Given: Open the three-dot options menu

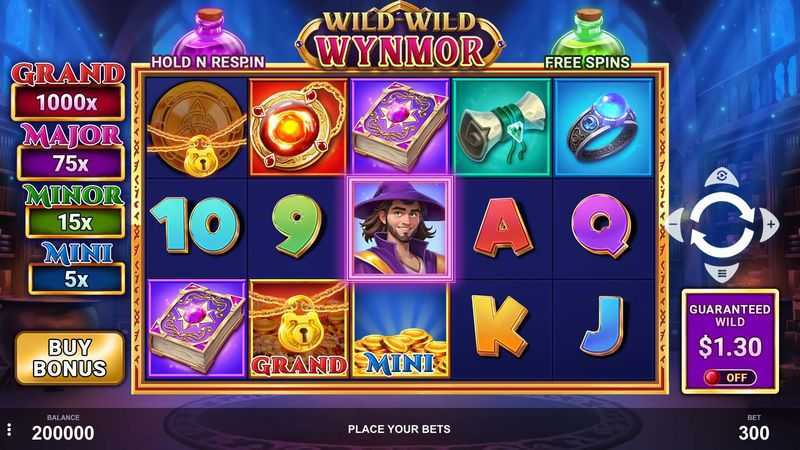Looking at the screenshot, I should 9,430.
